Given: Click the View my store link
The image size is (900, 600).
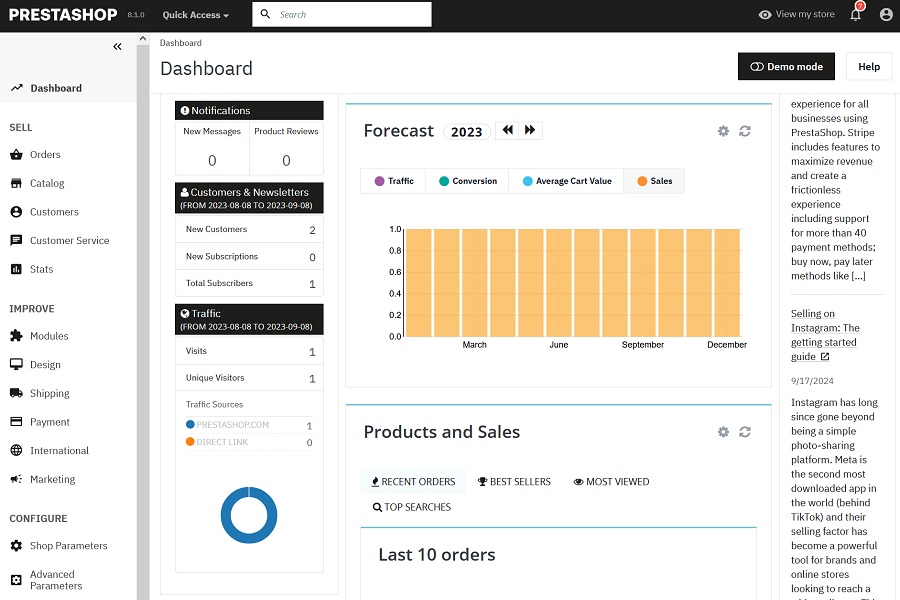Looking at the screenshot, I should (x=796, y=15).
